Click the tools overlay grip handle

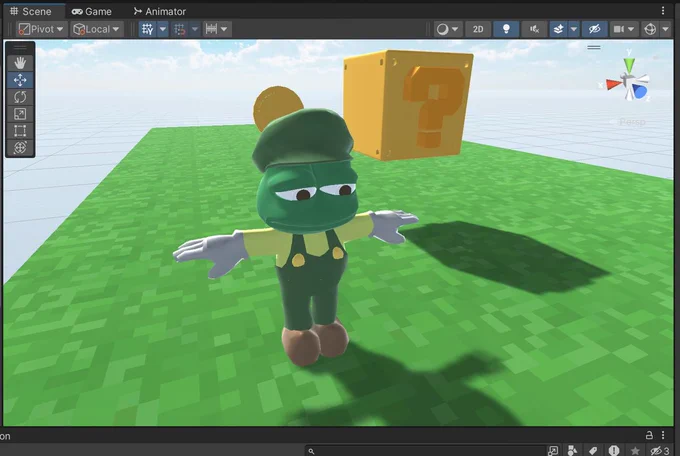(20, 47)
